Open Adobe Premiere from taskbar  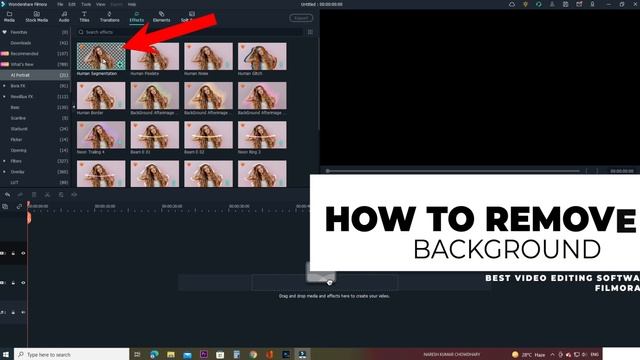click(x=204, y=354)
